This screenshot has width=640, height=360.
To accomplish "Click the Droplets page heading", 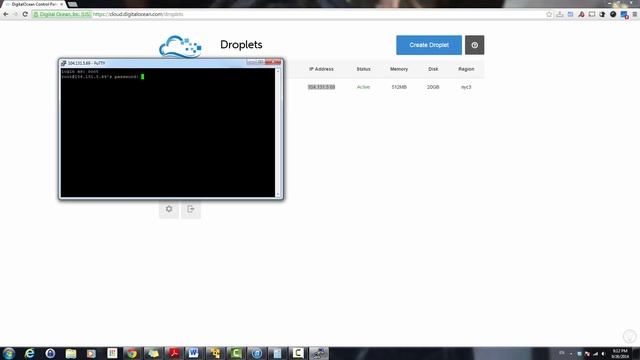I will tap(241, 44).
